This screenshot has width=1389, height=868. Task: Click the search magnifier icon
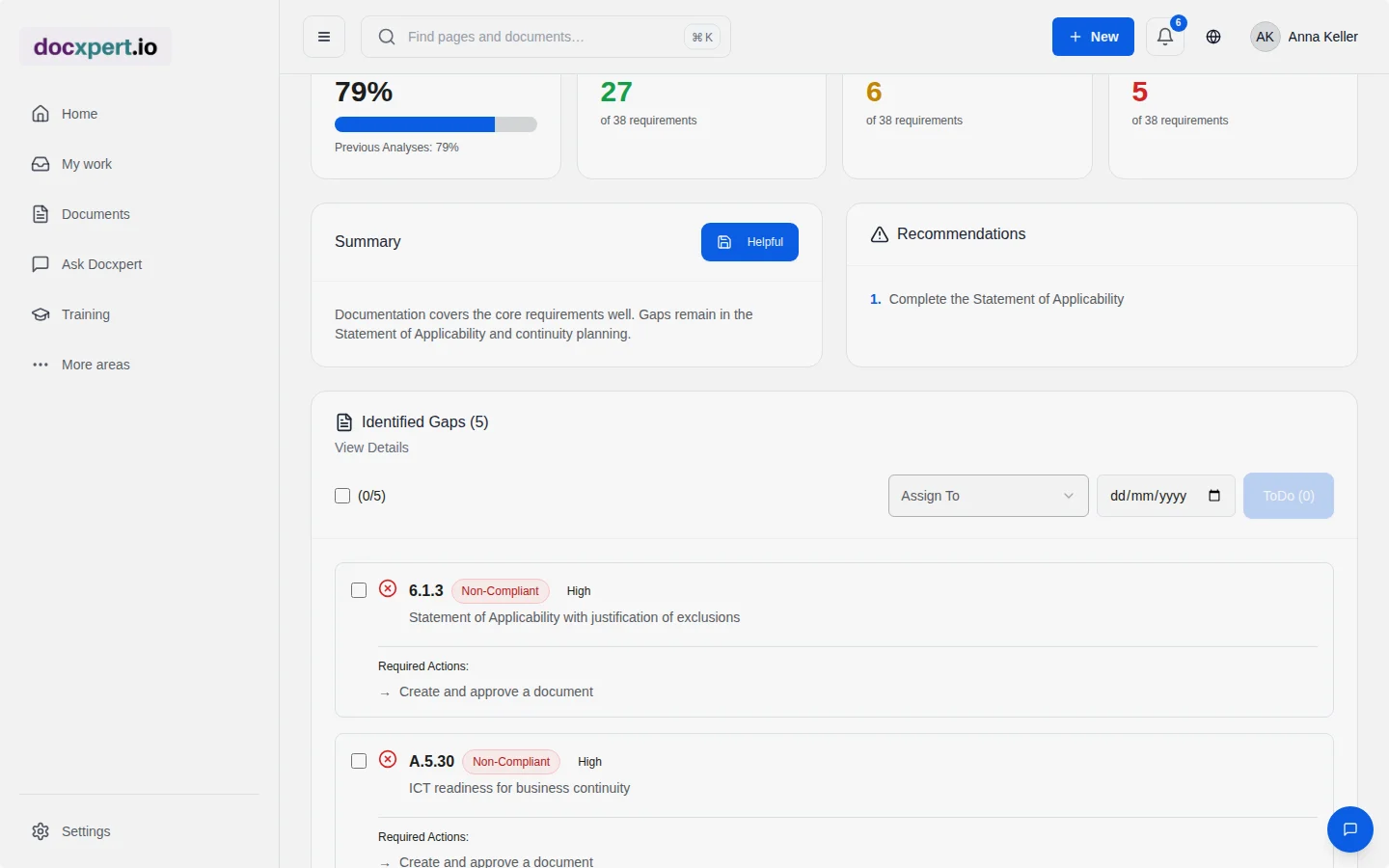tap(387, 37)
